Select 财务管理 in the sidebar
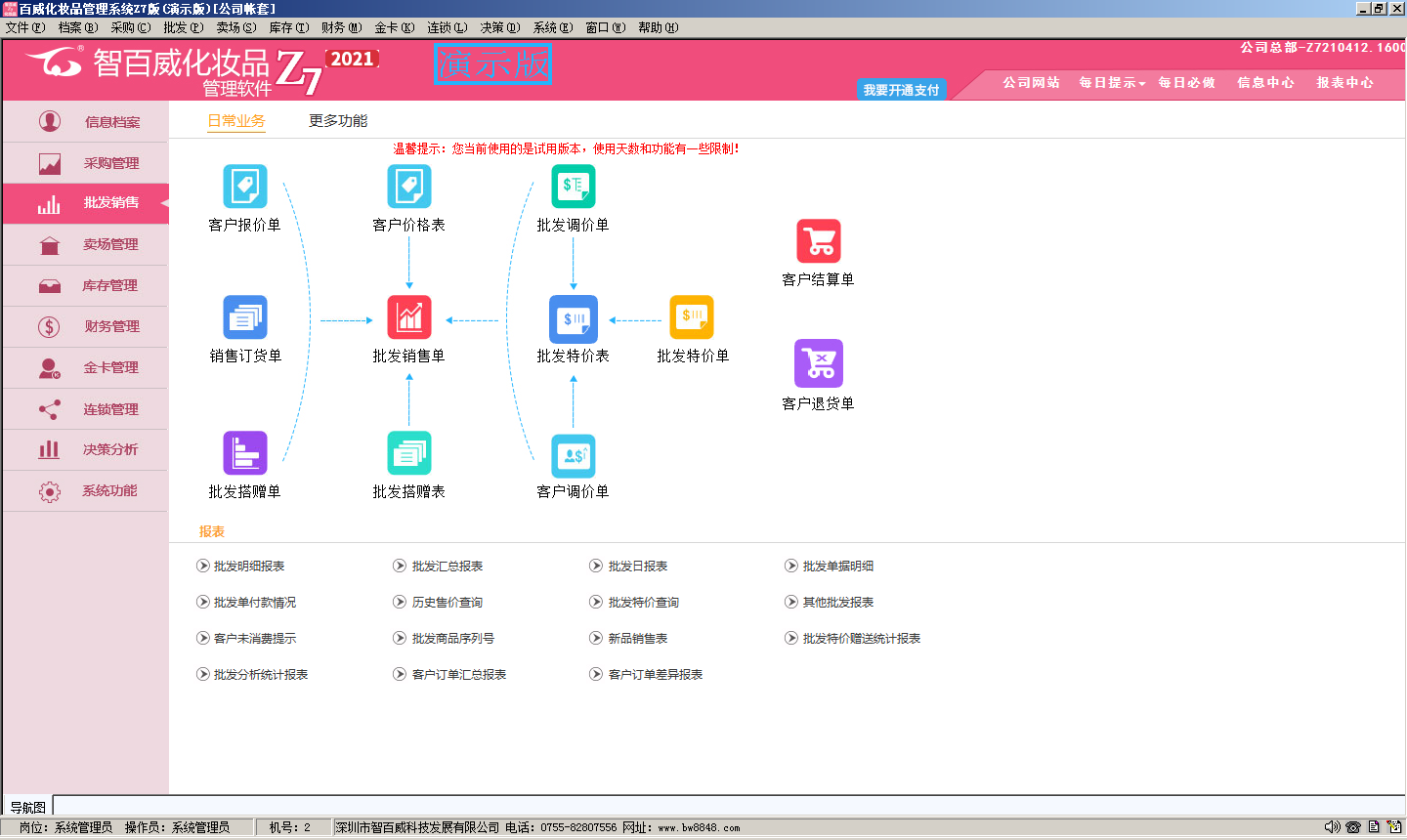The height and width of the screenshot is (840, 1407). [86, 326]
